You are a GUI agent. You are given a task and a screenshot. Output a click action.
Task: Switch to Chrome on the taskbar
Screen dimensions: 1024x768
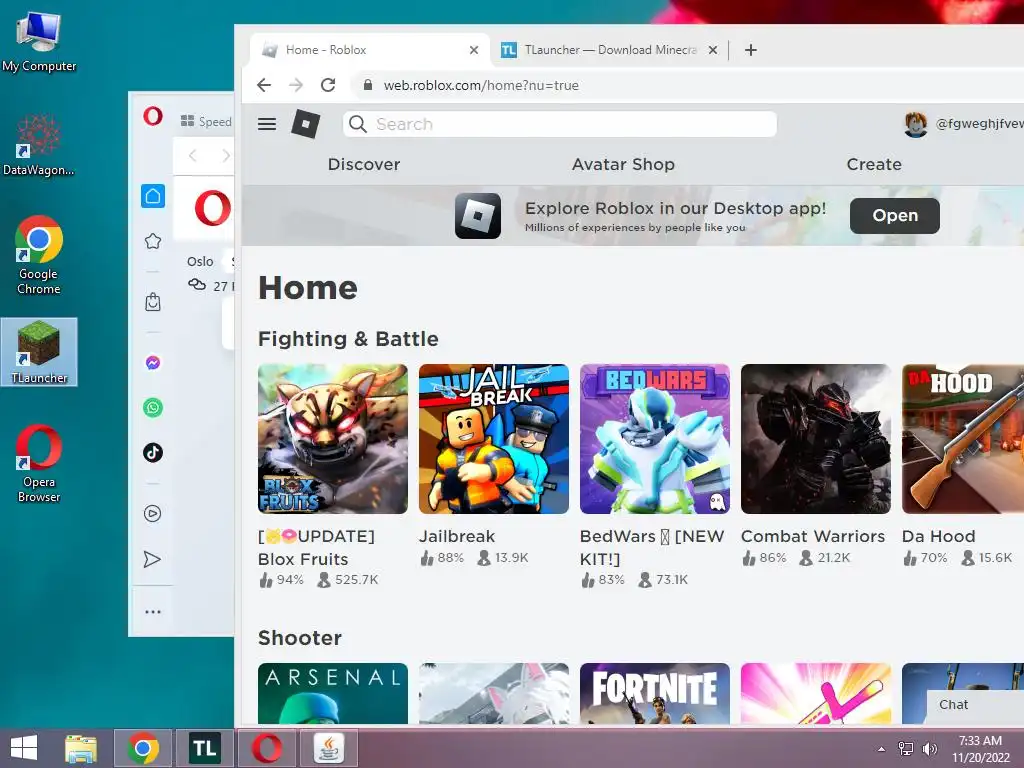point(143,748)
